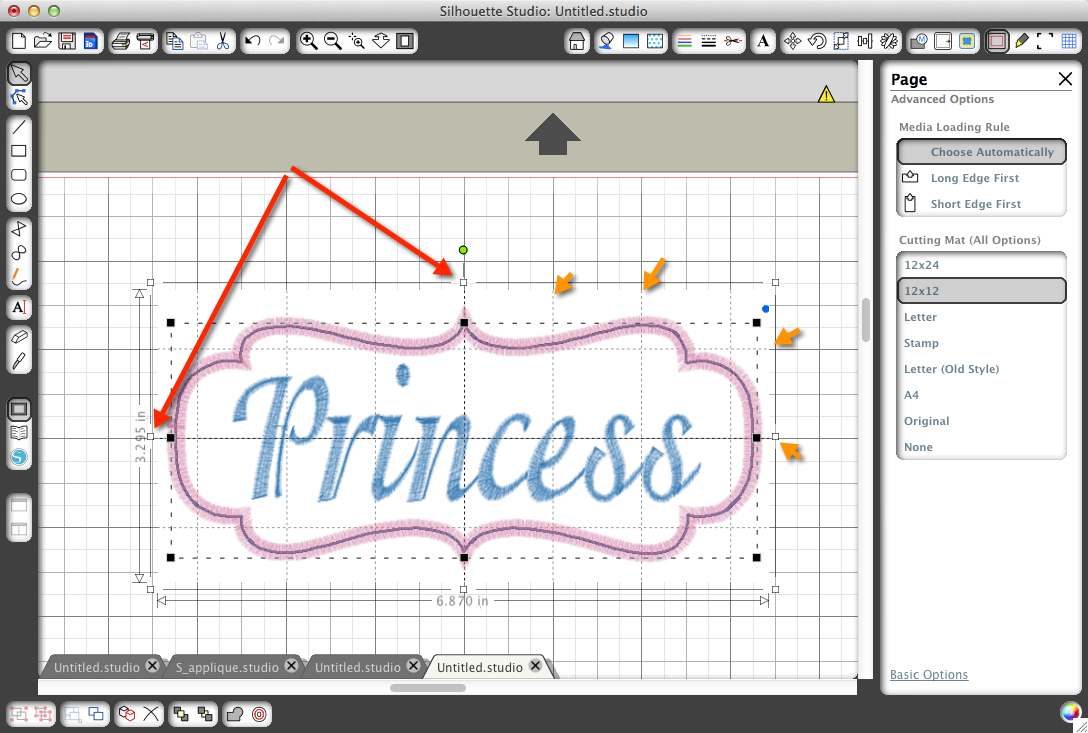Click the Save file icon

[67, 41]
